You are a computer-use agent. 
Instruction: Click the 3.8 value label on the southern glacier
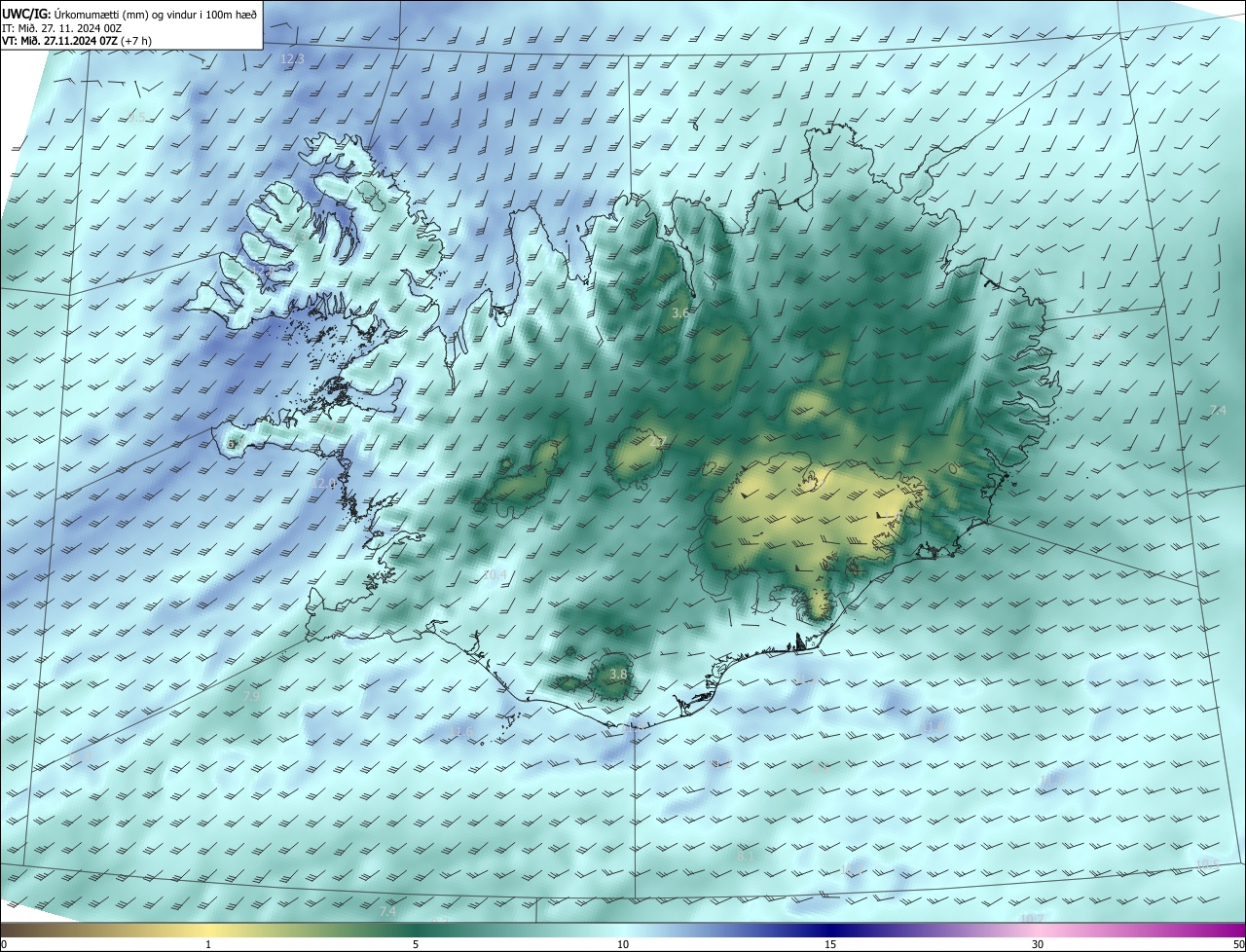pos(618,674)
